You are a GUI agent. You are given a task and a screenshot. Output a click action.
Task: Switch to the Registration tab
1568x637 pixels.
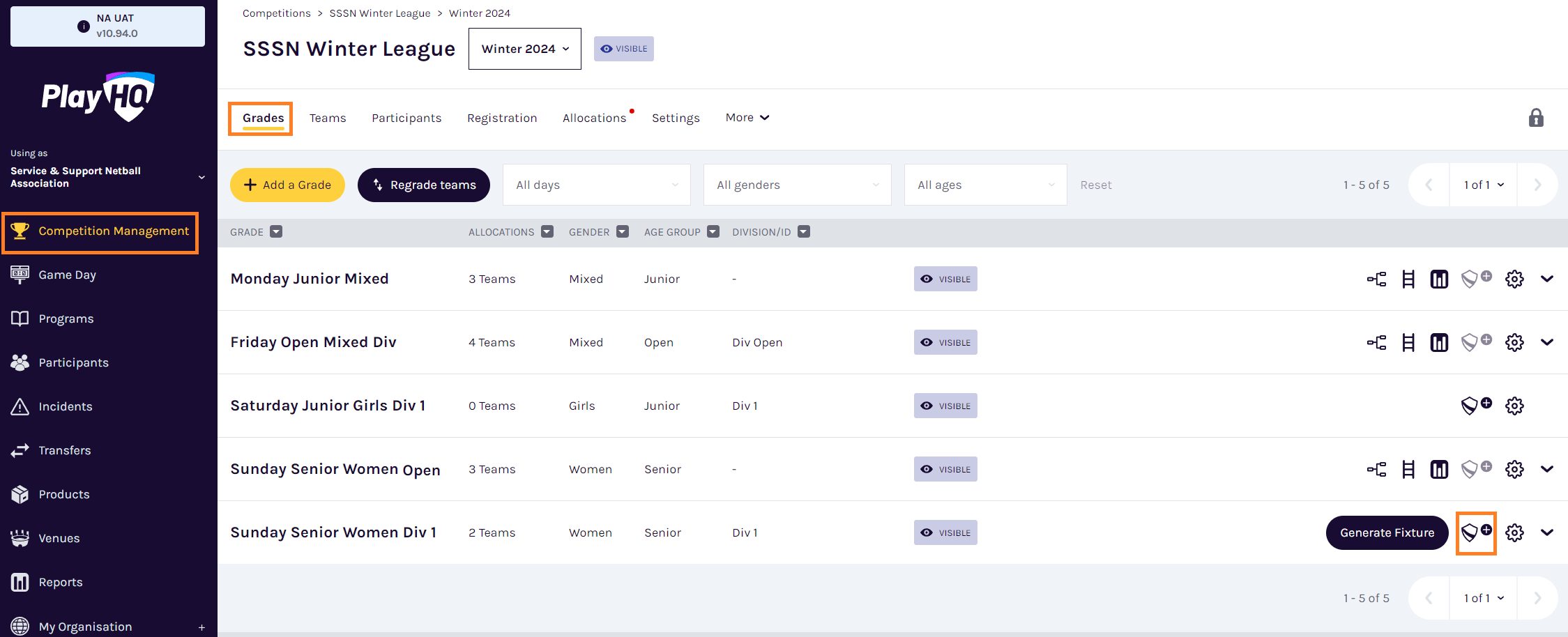[x=502, y=118]
